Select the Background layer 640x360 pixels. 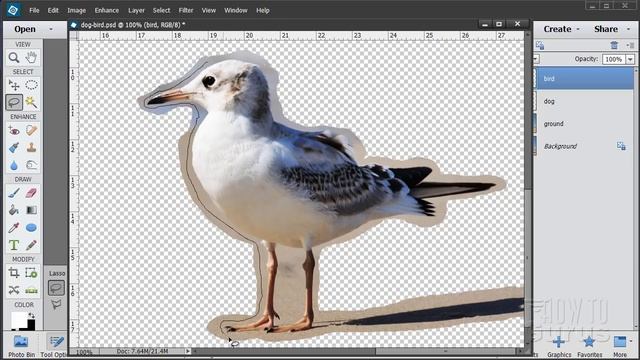[584, 146]
